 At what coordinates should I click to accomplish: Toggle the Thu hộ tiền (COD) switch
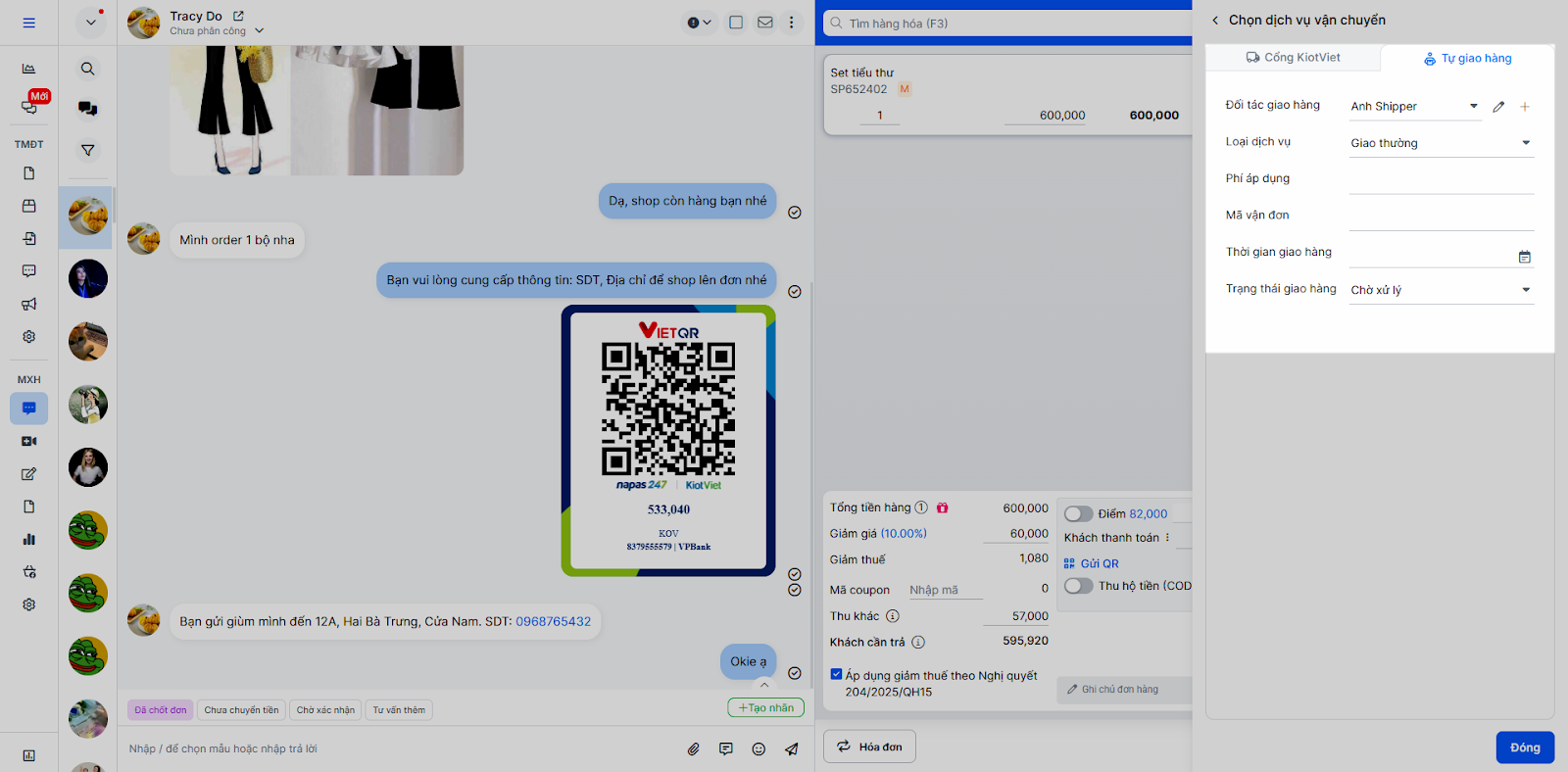click(x=1079, y=586)
